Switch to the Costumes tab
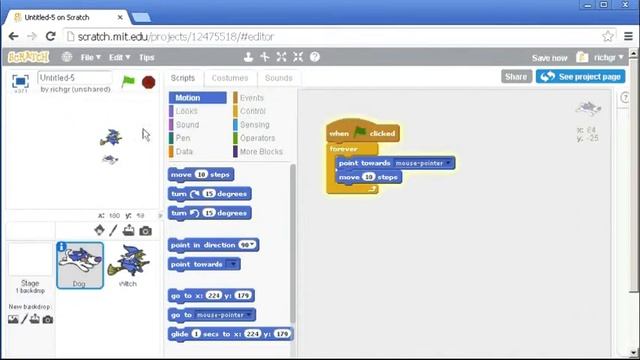The image size is (640, 360). 230,78
